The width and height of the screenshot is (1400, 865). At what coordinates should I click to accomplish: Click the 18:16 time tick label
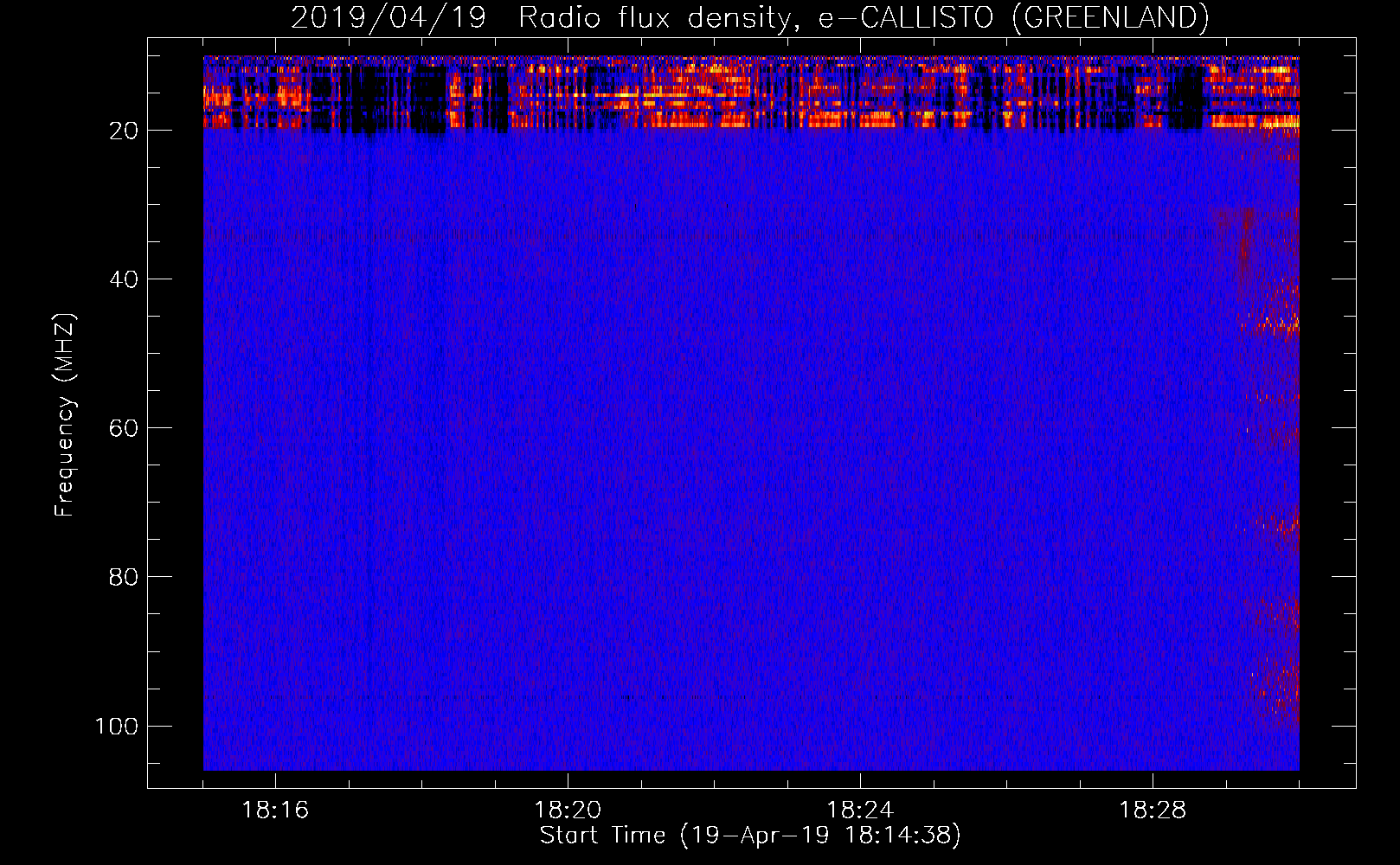pos(275,811)
